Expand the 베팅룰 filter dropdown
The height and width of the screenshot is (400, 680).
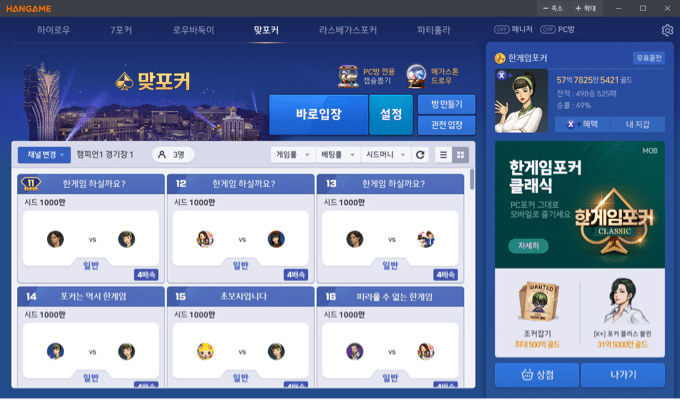338,155
